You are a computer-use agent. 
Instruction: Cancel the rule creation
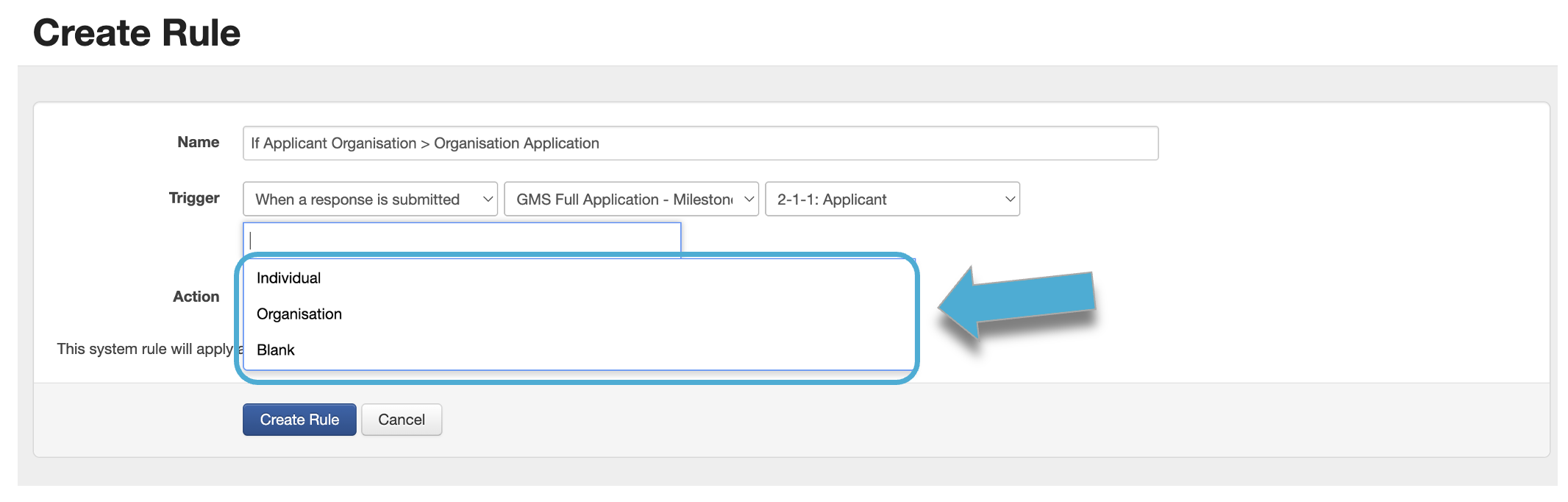pyautogui.click(x=401, y=420)
